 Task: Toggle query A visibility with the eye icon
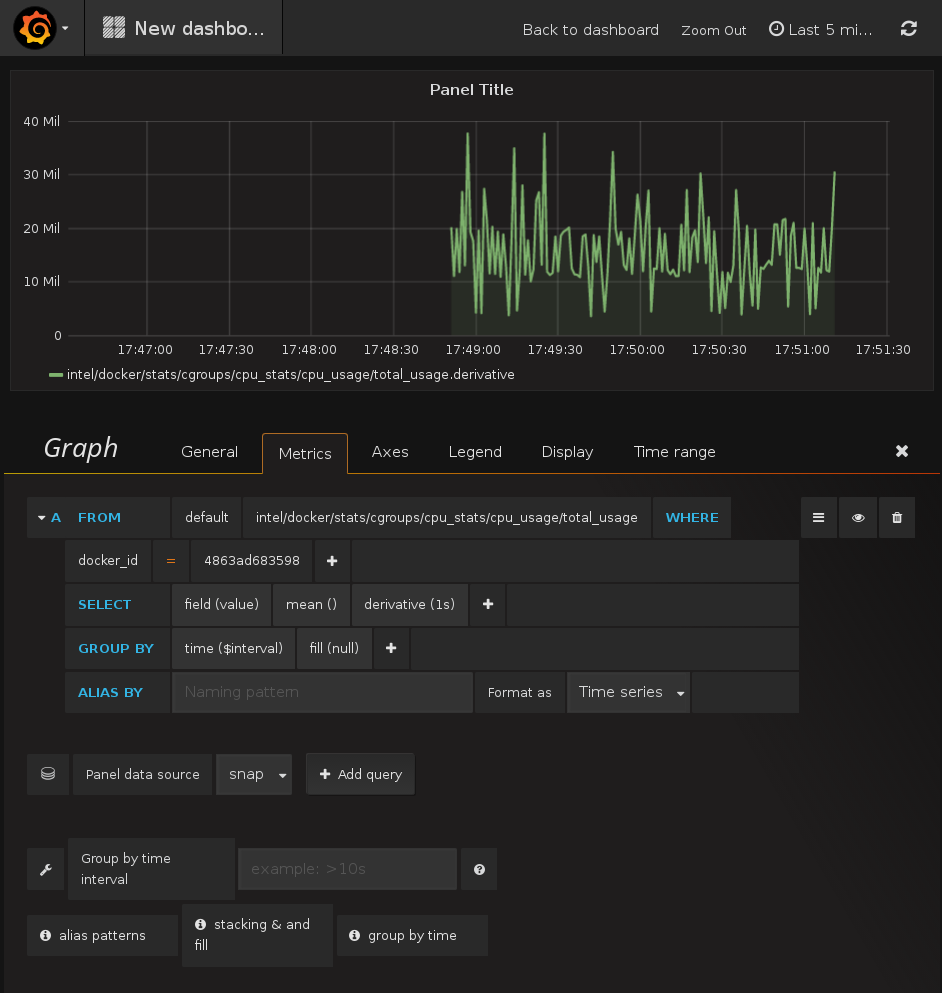[857, 518]
